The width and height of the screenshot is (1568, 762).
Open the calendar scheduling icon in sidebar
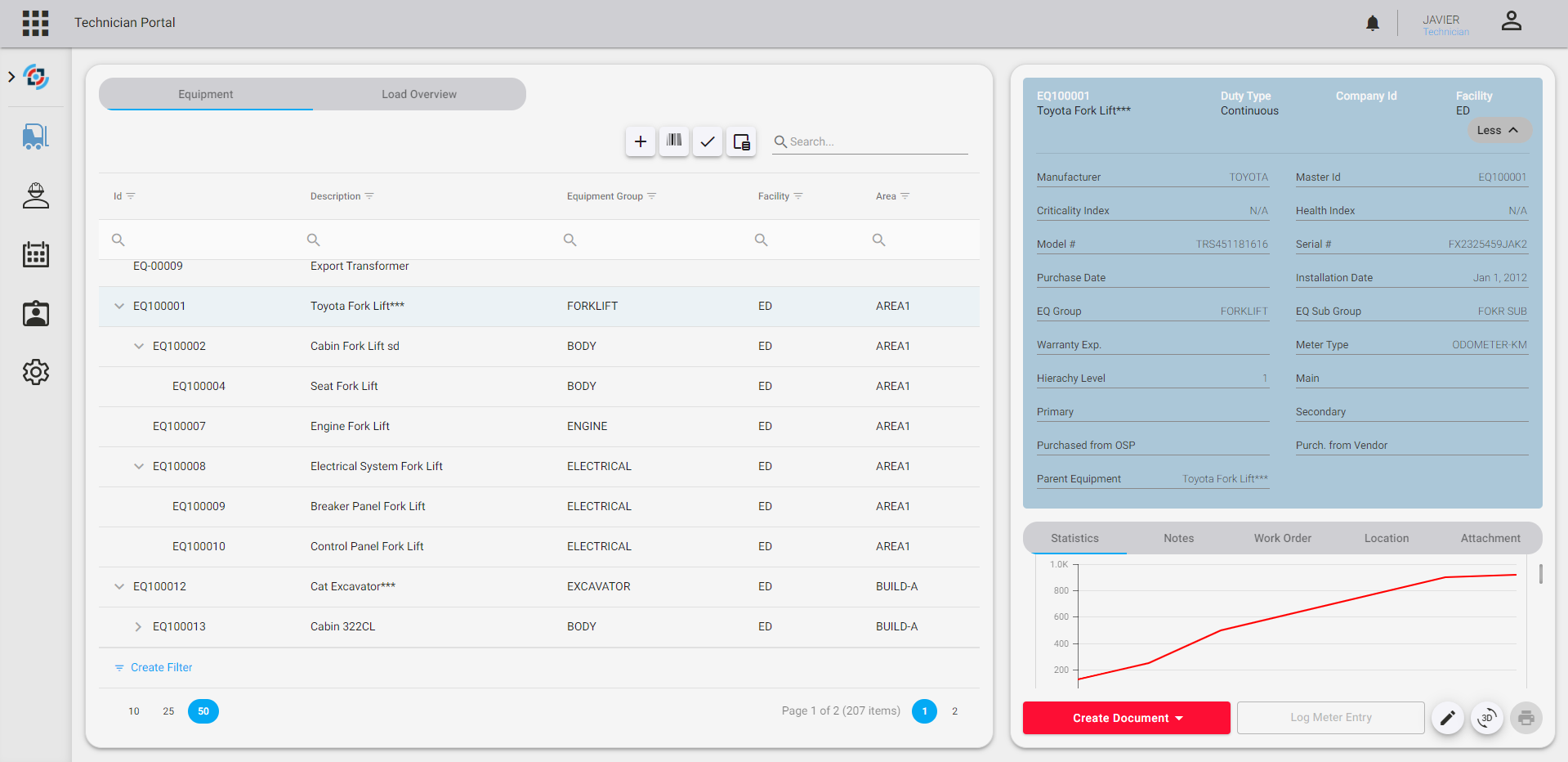[35, 254]
